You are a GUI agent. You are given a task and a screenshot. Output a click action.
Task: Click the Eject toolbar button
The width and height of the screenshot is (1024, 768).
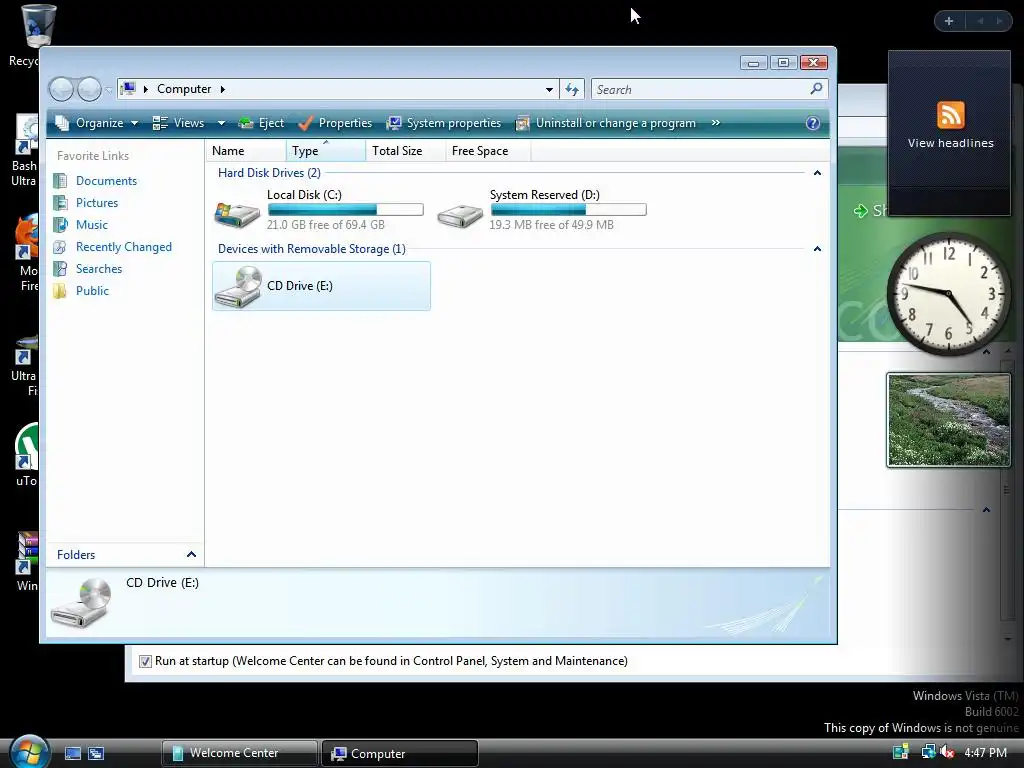coord(261,123)
